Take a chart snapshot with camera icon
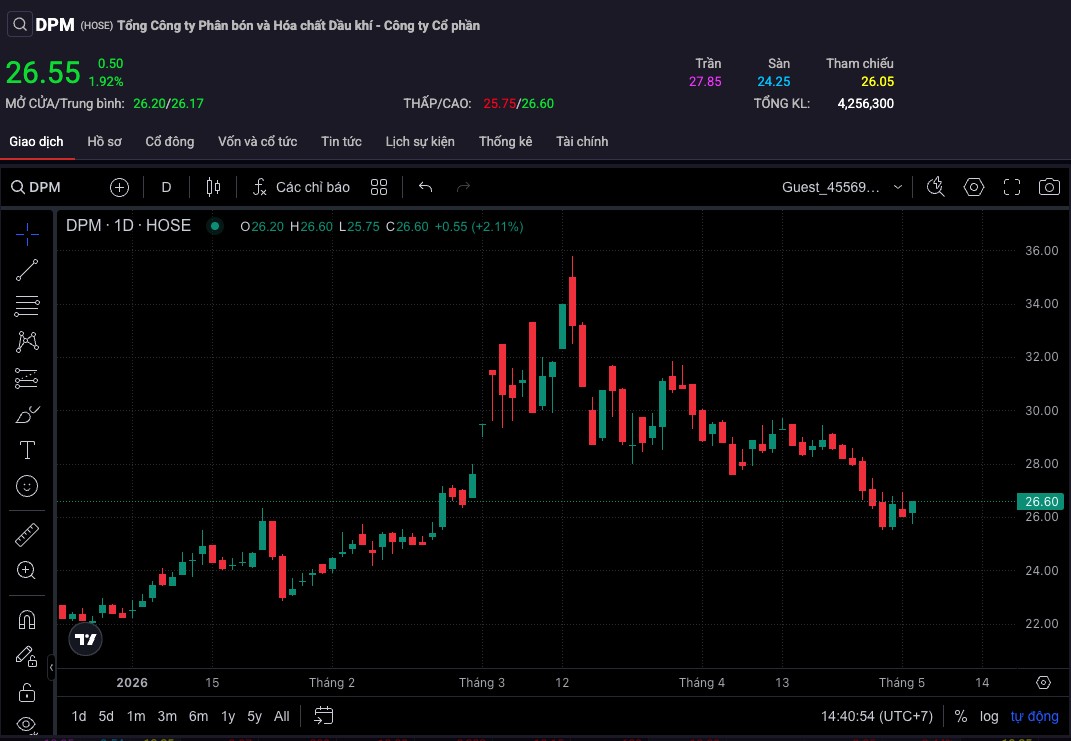The height and width of the screenshot is (741, 1071). [1049, 187]
